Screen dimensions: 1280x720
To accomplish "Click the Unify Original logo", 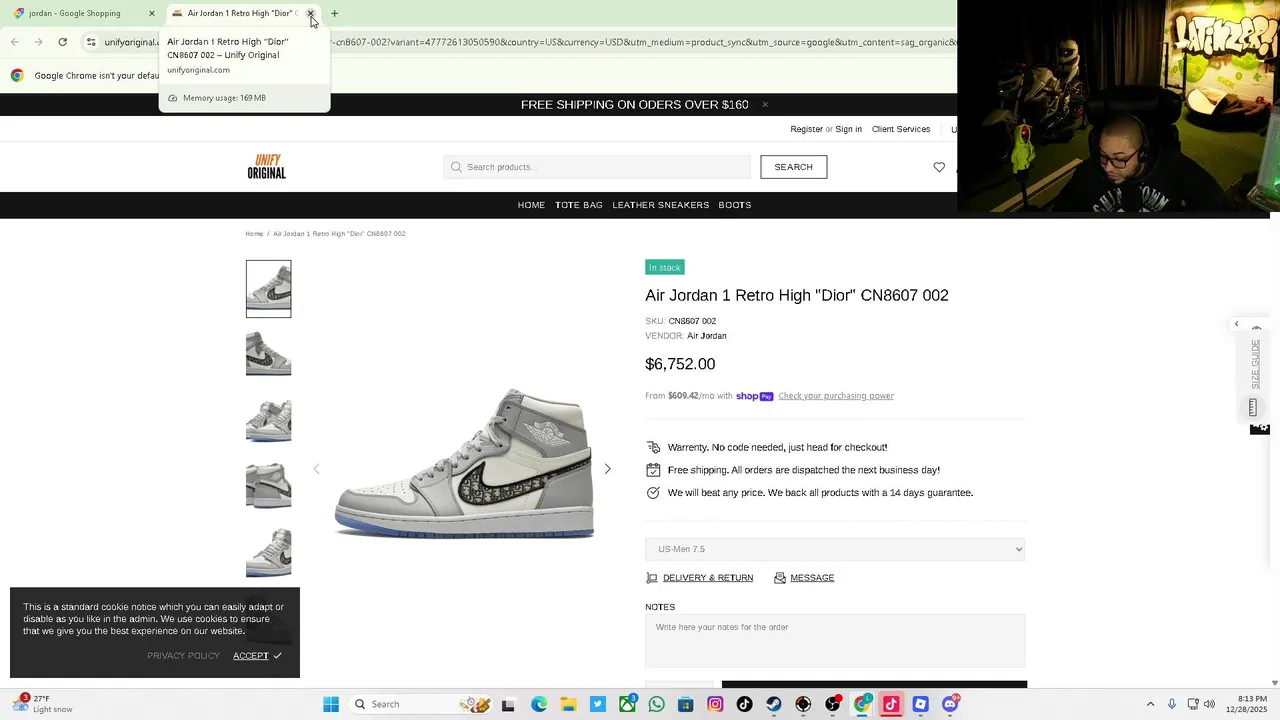I will [267, 167].
